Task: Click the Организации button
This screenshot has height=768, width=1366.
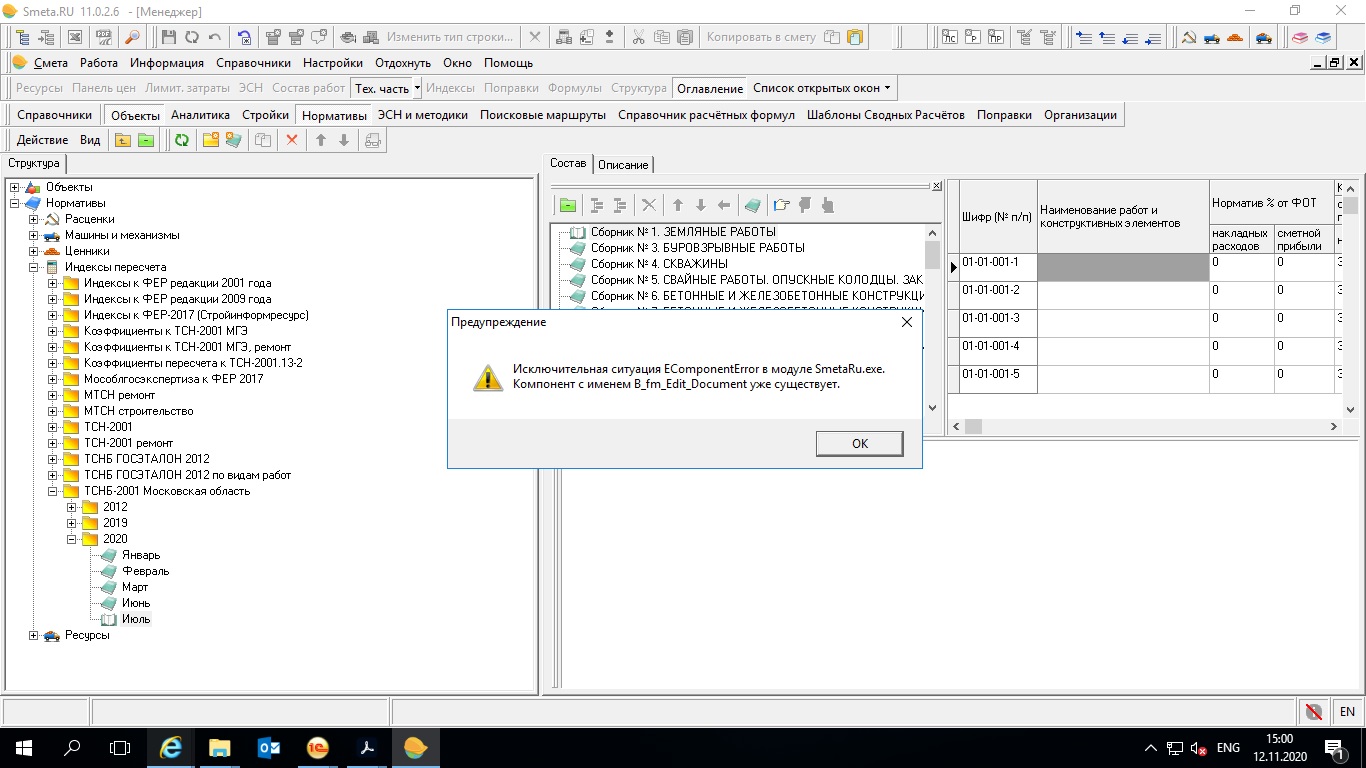Action: pyautogui.click(x=1080, y=115)
